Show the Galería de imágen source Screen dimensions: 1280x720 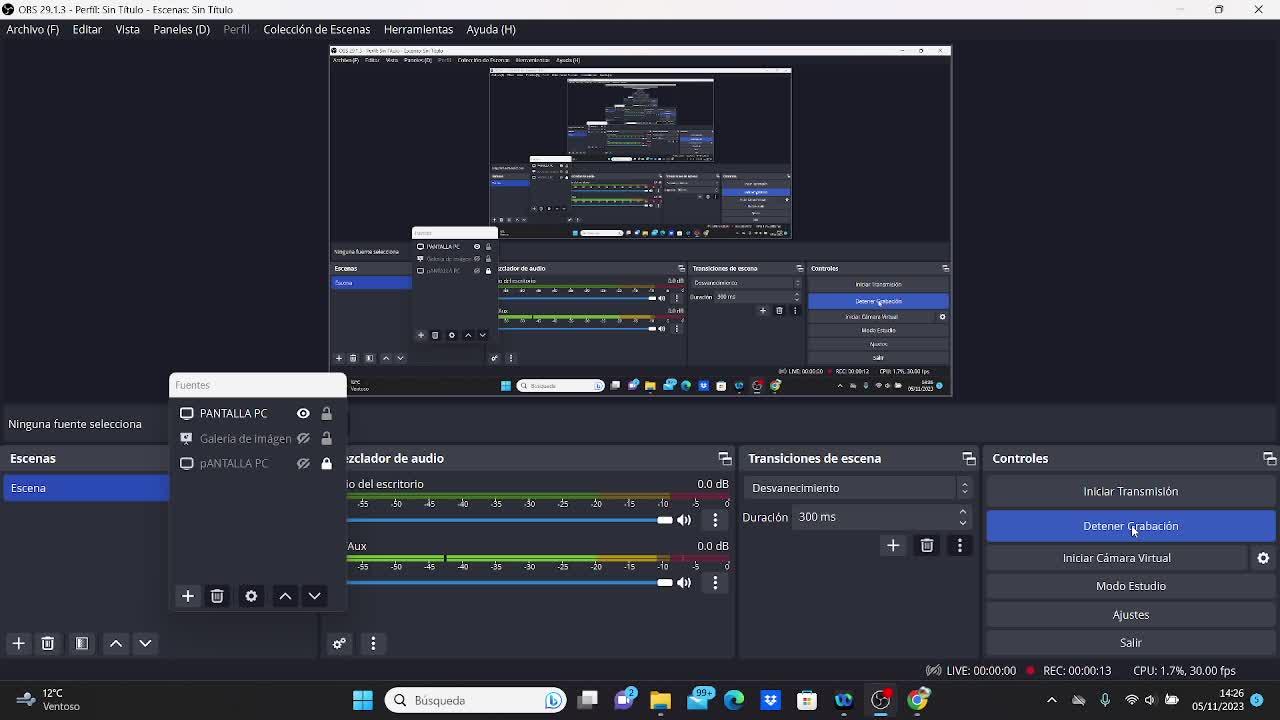[303, 438]
